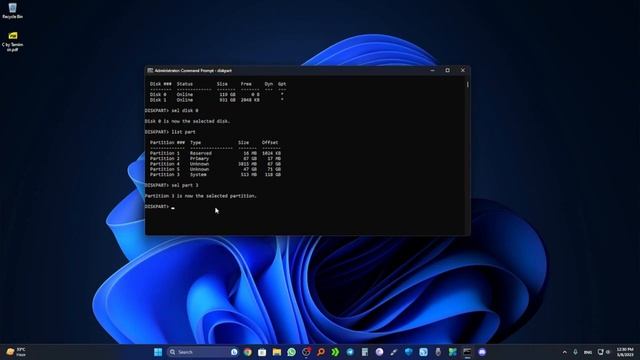Select the PDF file desktop icon

(x=13, y=42)
